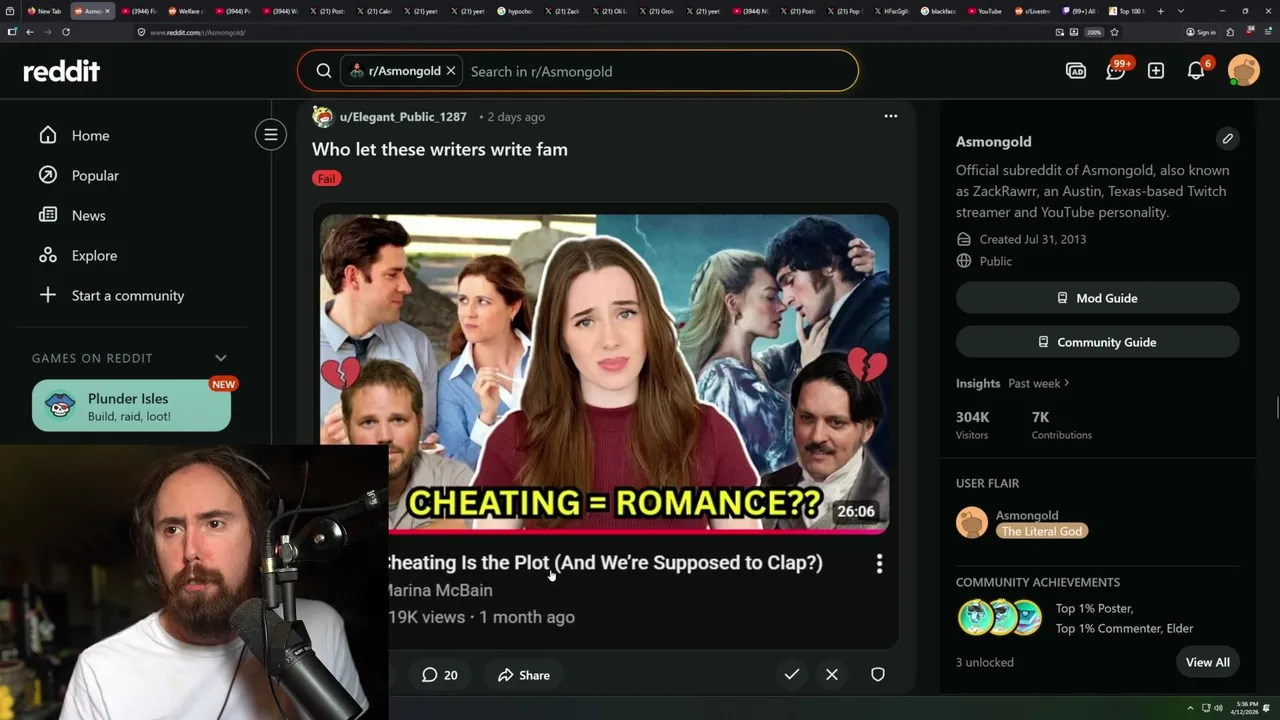This screenshot has height=720, width=1280.
Task: Open u/Elegant_Public_1287 profile link
Action: tap(403, 117)
